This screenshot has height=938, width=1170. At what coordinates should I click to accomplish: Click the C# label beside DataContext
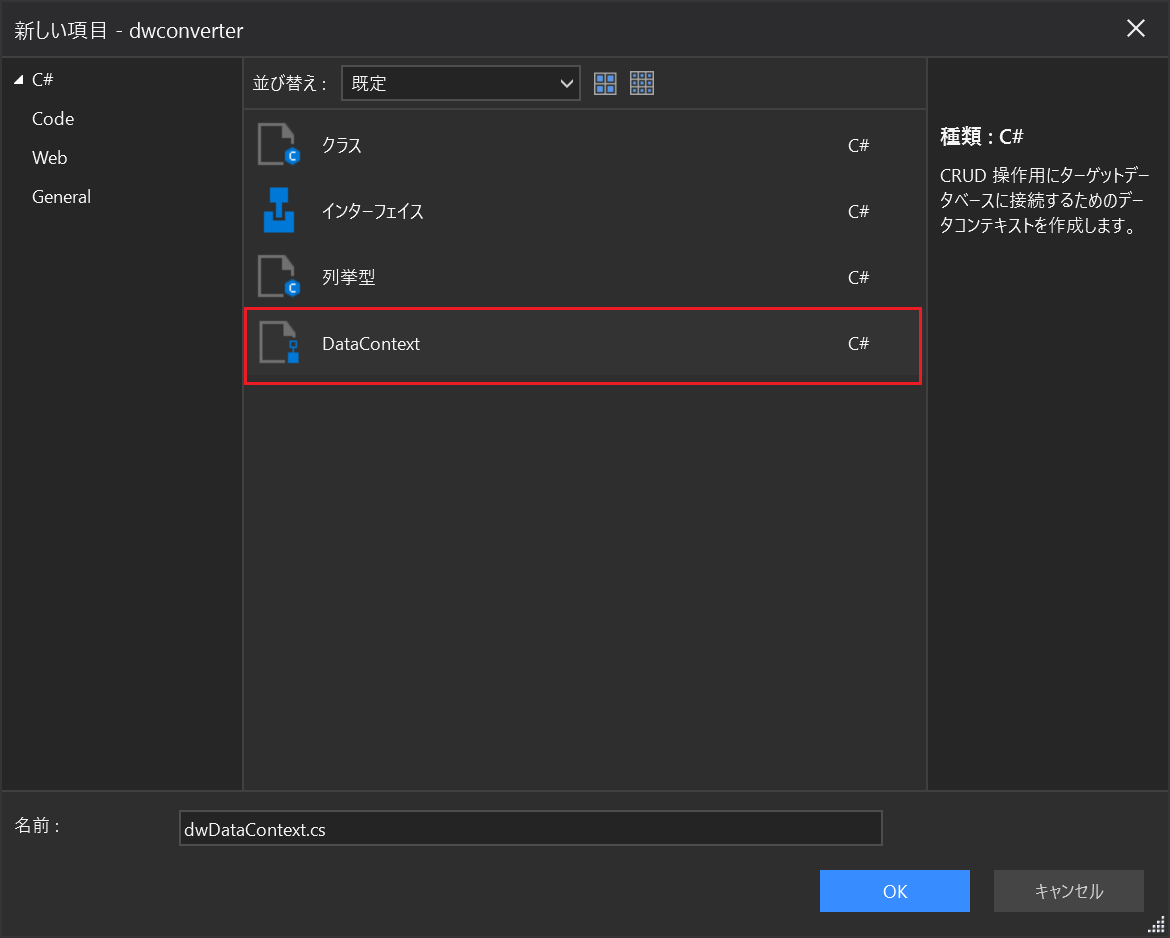[x=858, y=343]
